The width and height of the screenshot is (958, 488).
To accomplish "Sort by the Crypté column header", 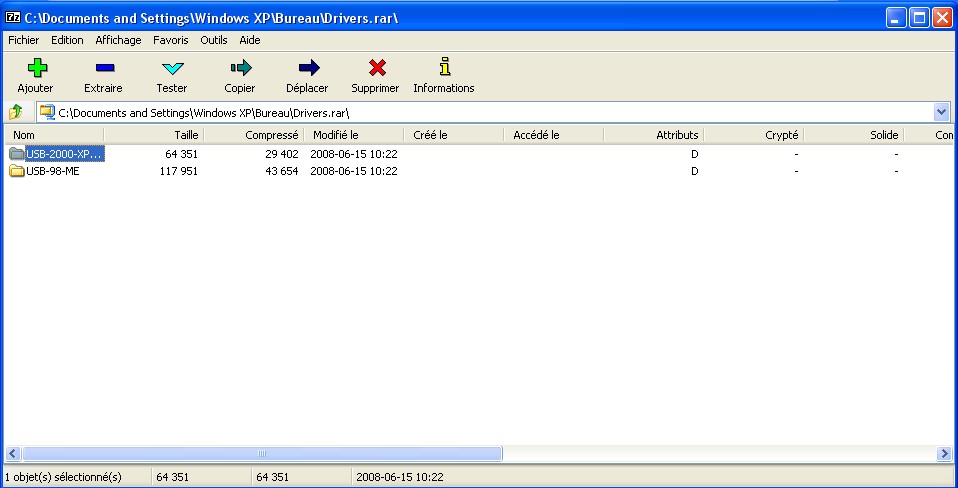I will pos(754,135).
